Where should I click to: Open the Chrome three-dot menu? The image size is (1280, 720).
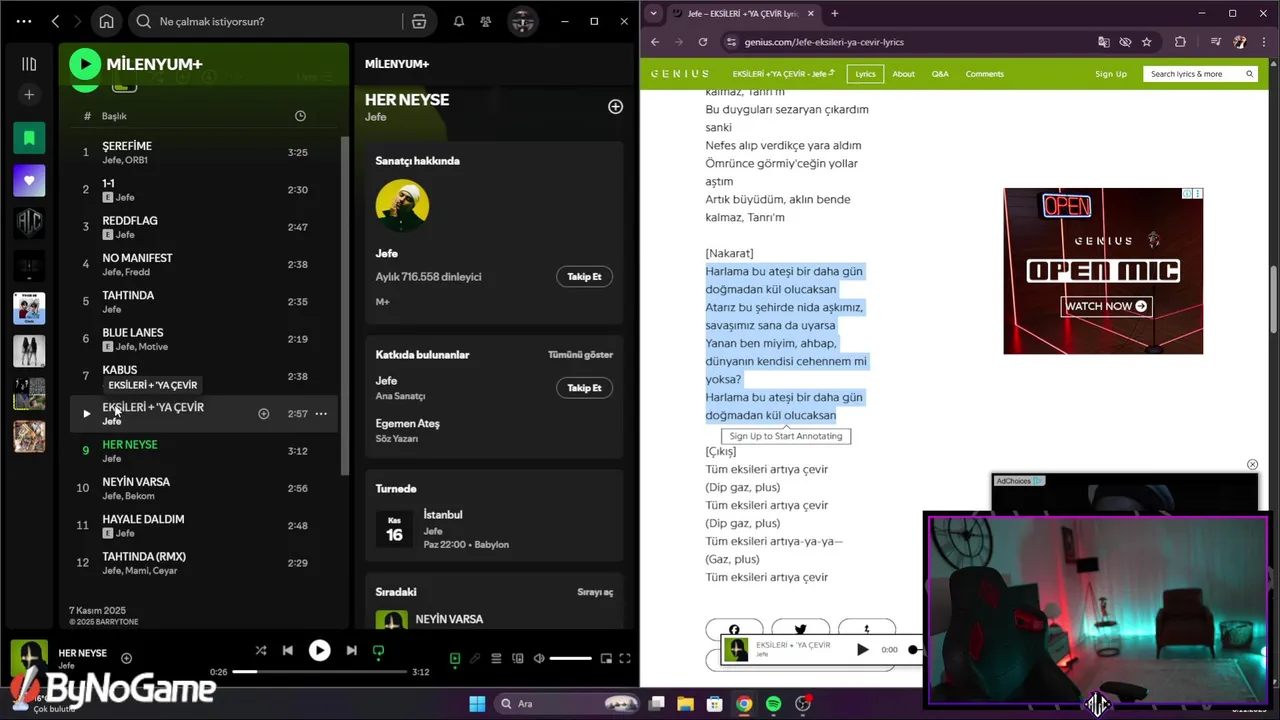pyautogui.click(x=1263, y=42)
